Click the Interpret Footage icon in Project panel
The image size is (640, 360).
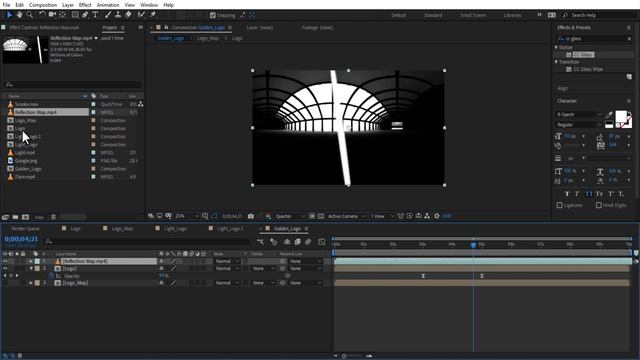point(5,217)
